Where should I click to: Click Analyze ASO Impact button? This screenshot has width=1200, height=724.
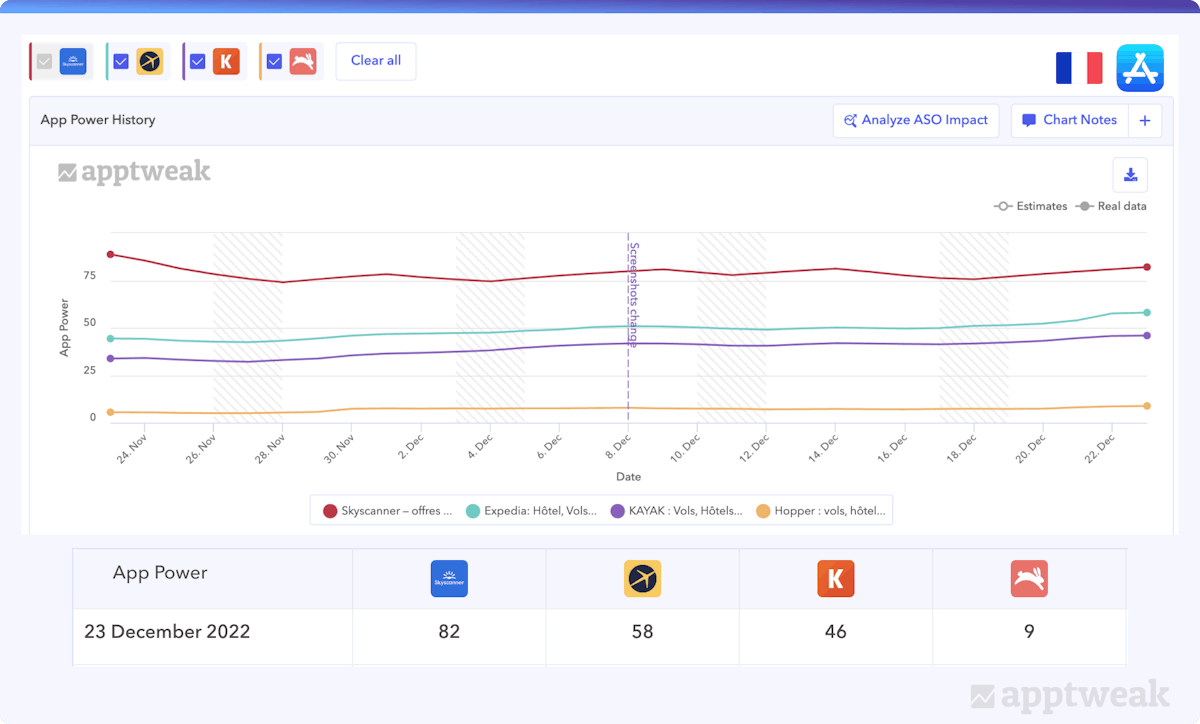(x=915, y=121)
